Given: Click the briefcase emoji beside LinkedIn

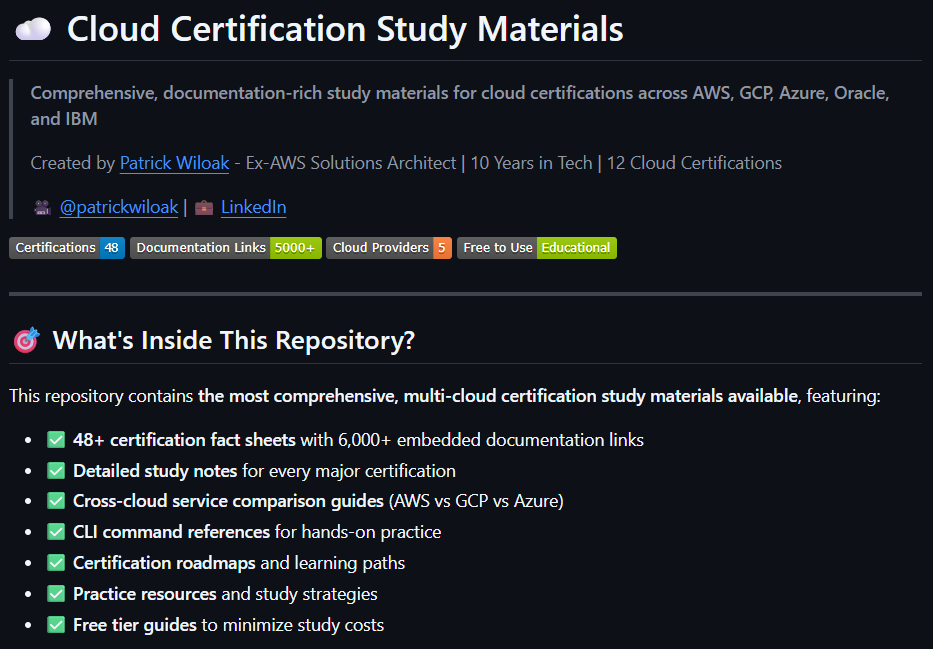Looking at the screenshot, I should tap(204, 208).
